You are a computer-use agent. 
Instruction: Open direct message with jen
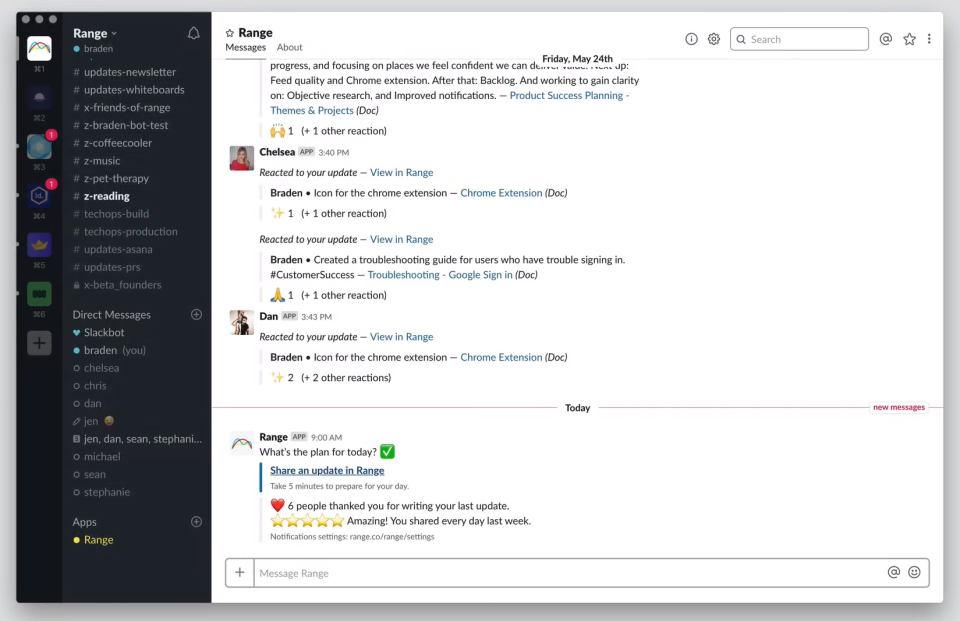[91, 421]
